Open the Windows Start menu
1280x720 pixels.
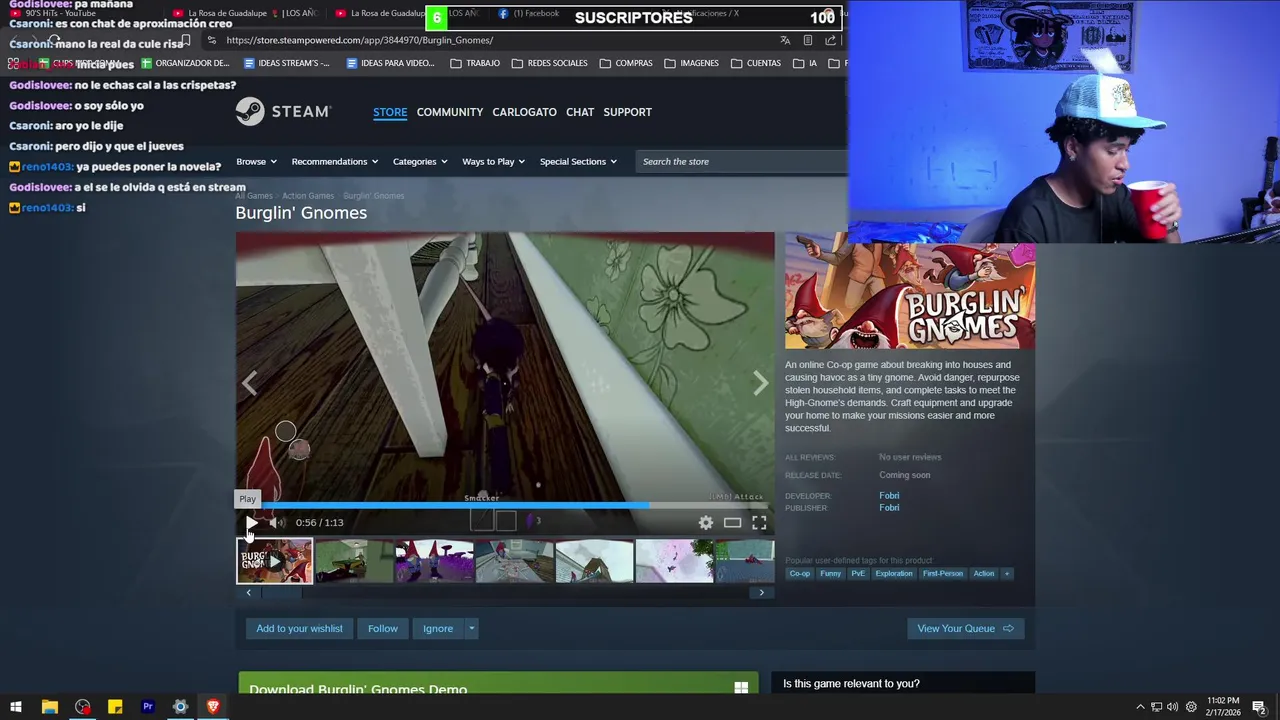click(x=16, y=707)
